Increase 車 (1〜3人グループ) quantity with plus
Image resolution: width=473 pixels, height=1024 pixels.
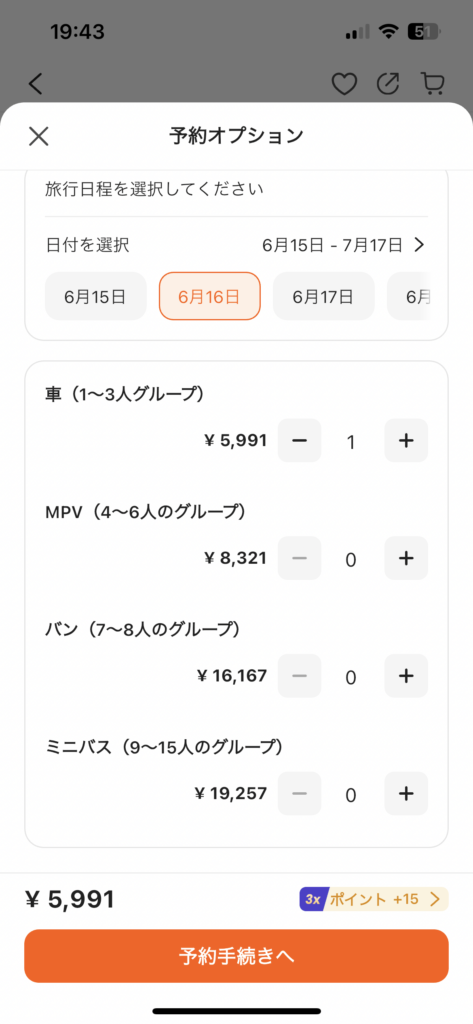pyautogui.click(x=406, y=441)
